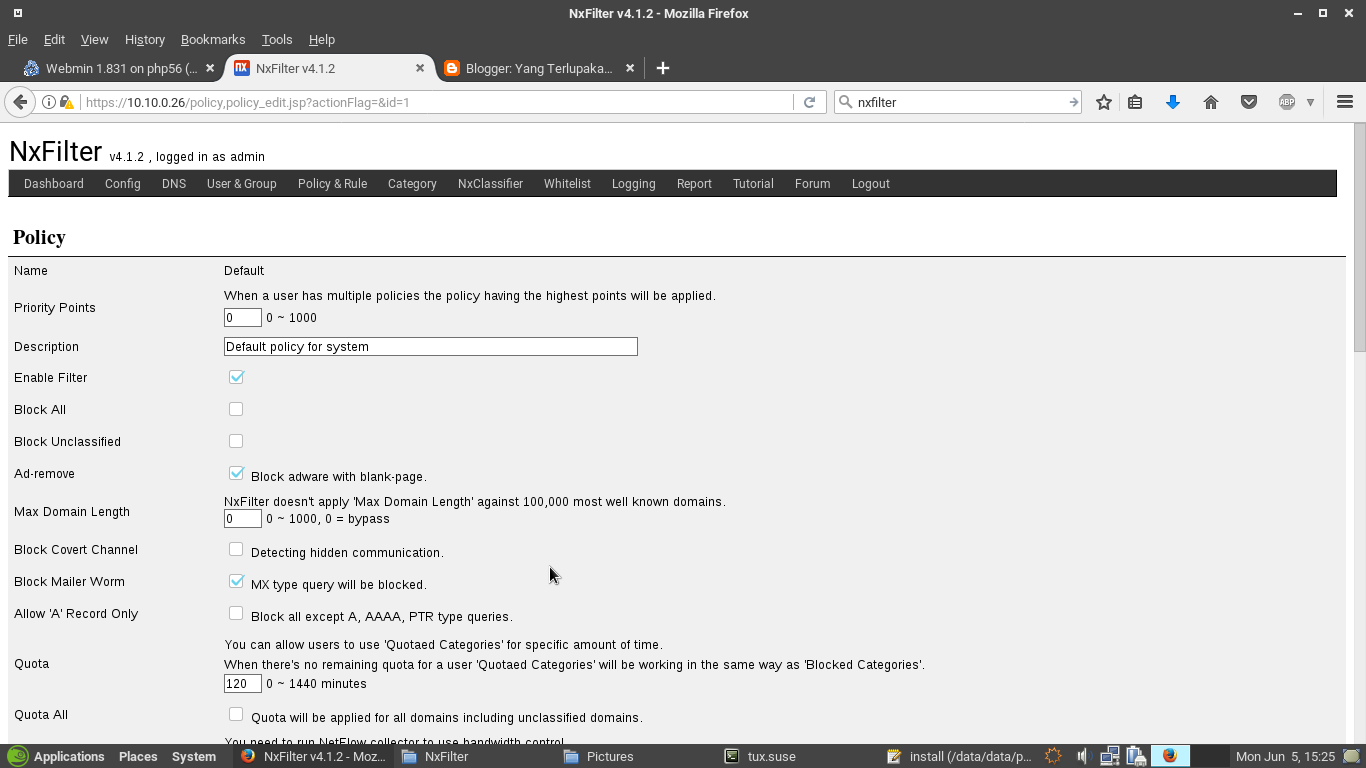The width and height of the screenshot is (1366, 768).
Task: Open the Places panel menu
Action: (138, 756)
